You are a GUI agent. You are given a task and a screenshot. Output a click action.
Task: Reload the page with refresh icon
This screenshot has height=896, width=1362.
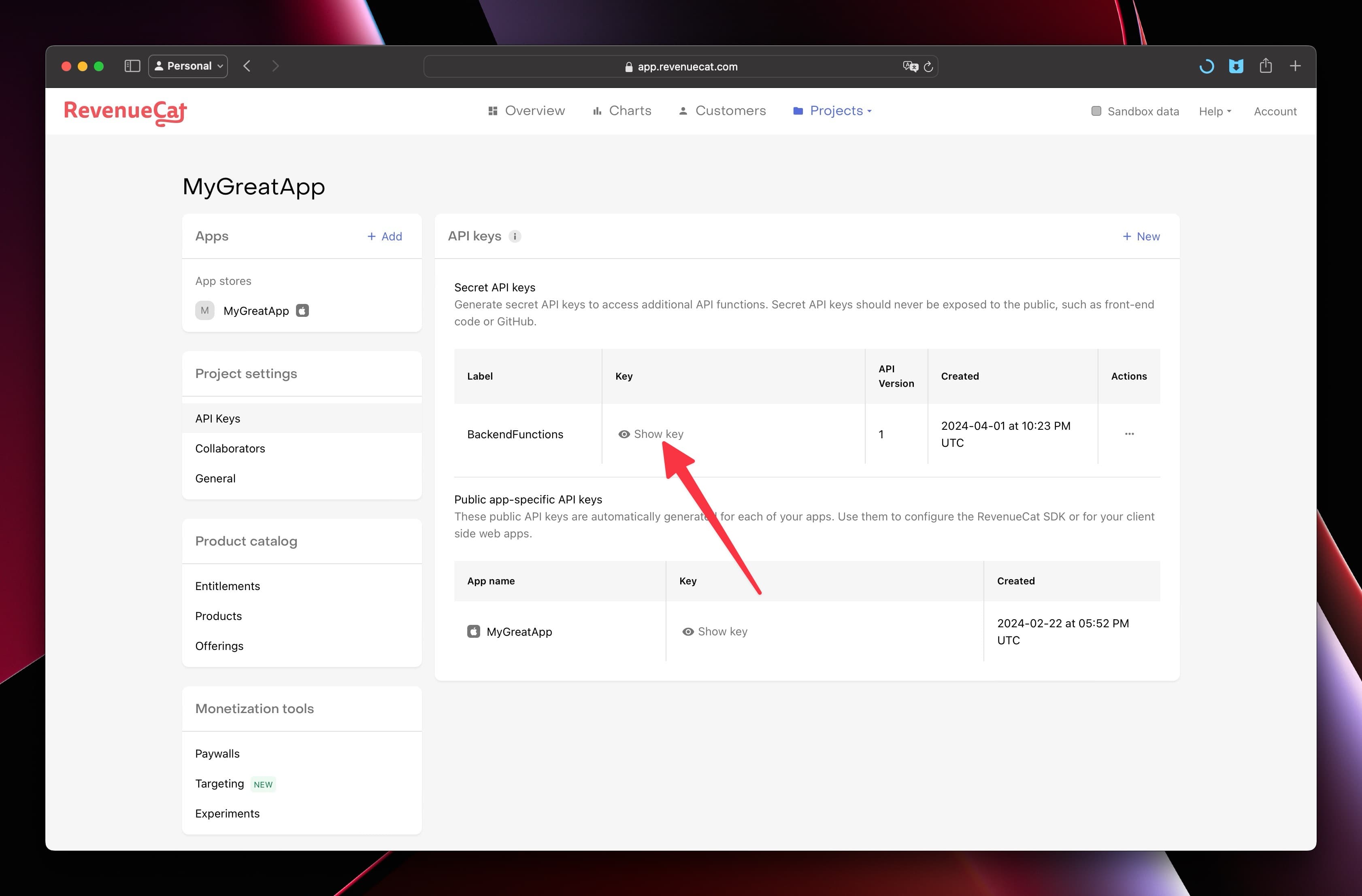pos(928,66)
